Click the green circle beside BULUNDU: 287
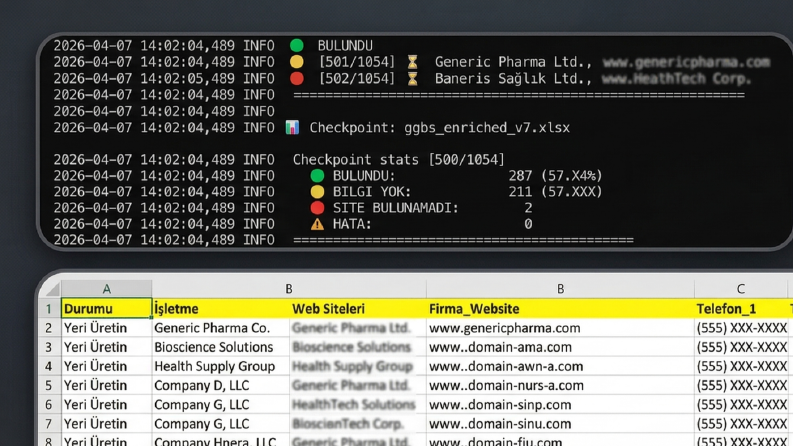 tap(317, 175)
